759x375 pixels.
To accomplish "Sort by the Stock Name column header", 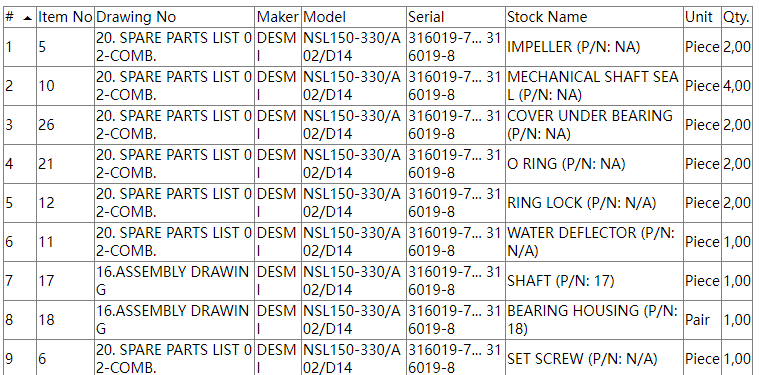I will pos(594,17).
